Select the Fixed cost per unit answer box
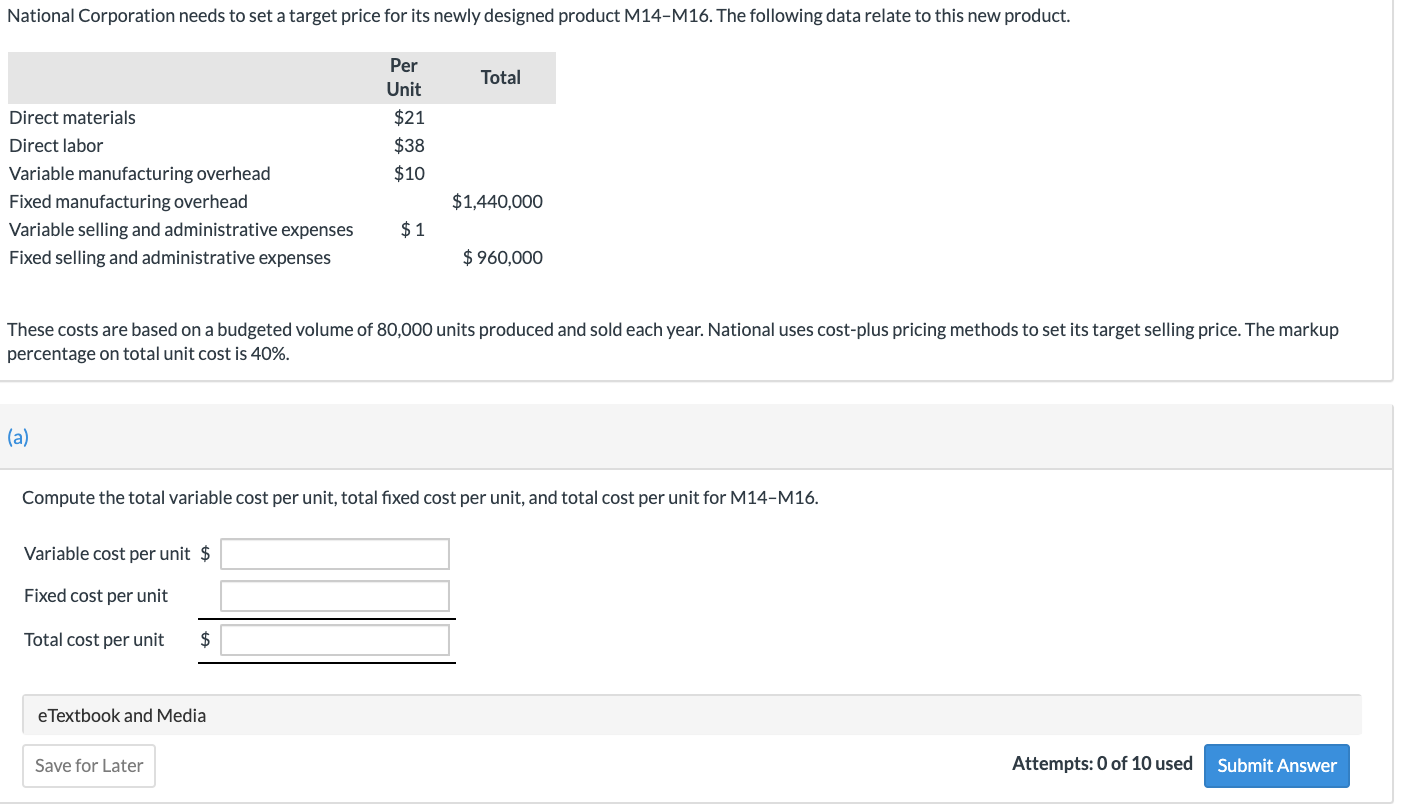Viewport: 1404px width, 804px height. [x=334, y=595]
